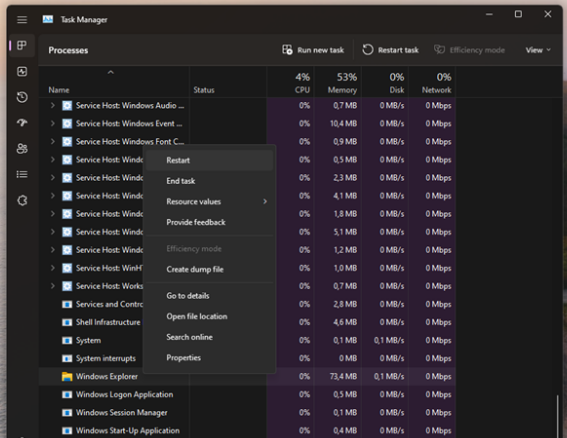Open the Resource values submenu arrow
The height and width of the screenshot is (438, 567).
click(265, 201)
